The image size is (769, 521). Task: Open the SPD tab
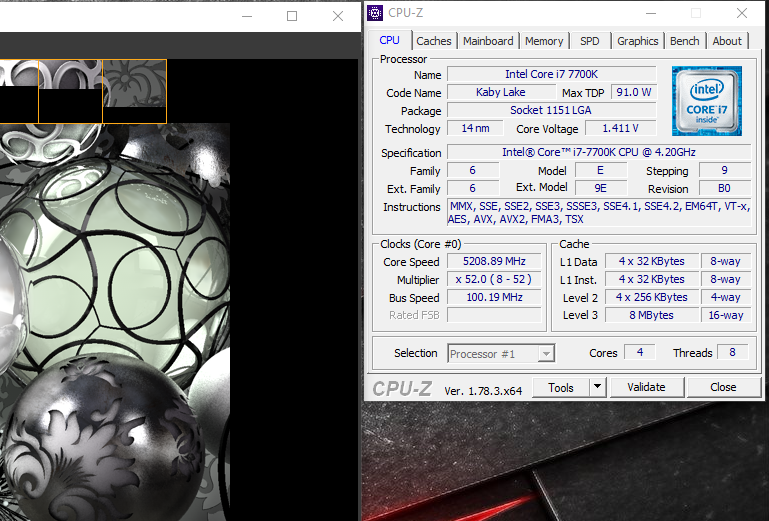[x=590, y=41]
